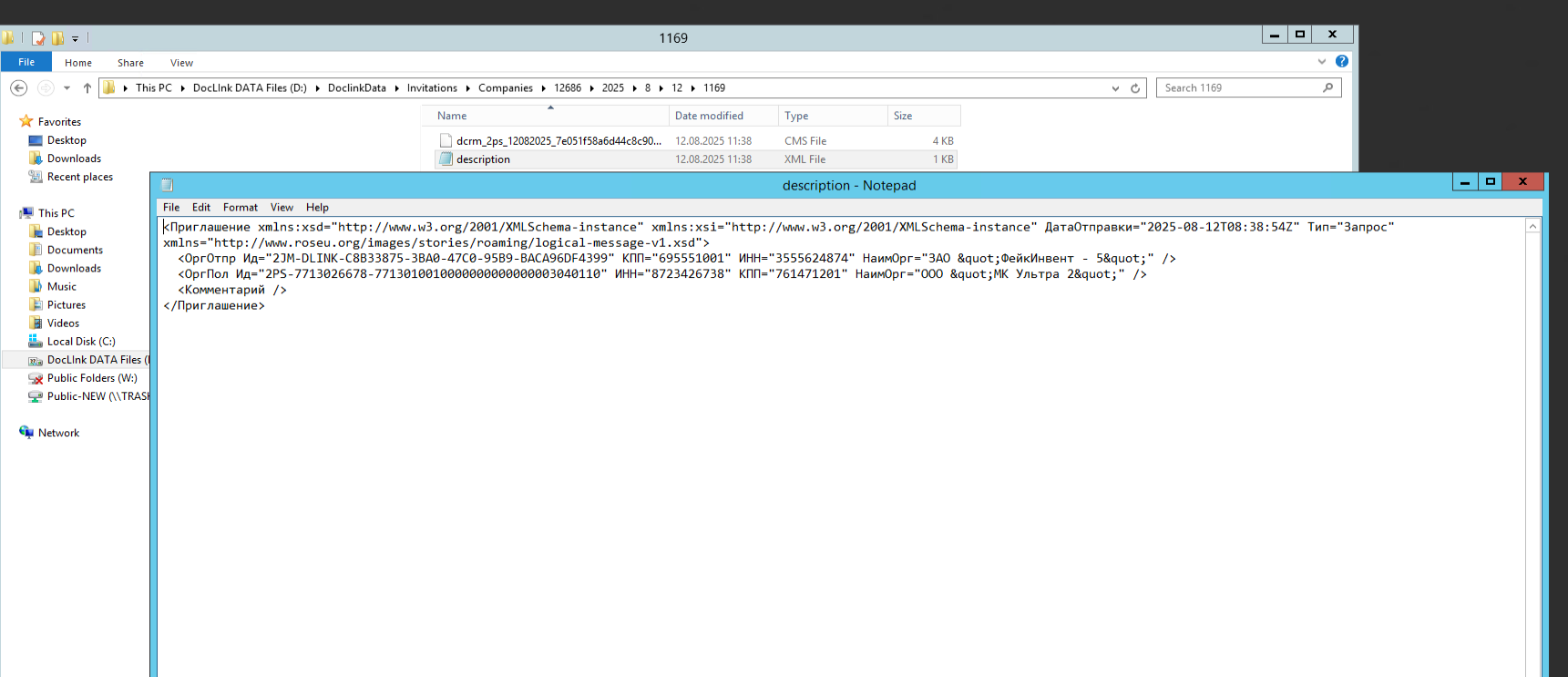The height and width of the screenshot is (677, 1568).
Task: Sort files by Size column
Action: [924, 116]
